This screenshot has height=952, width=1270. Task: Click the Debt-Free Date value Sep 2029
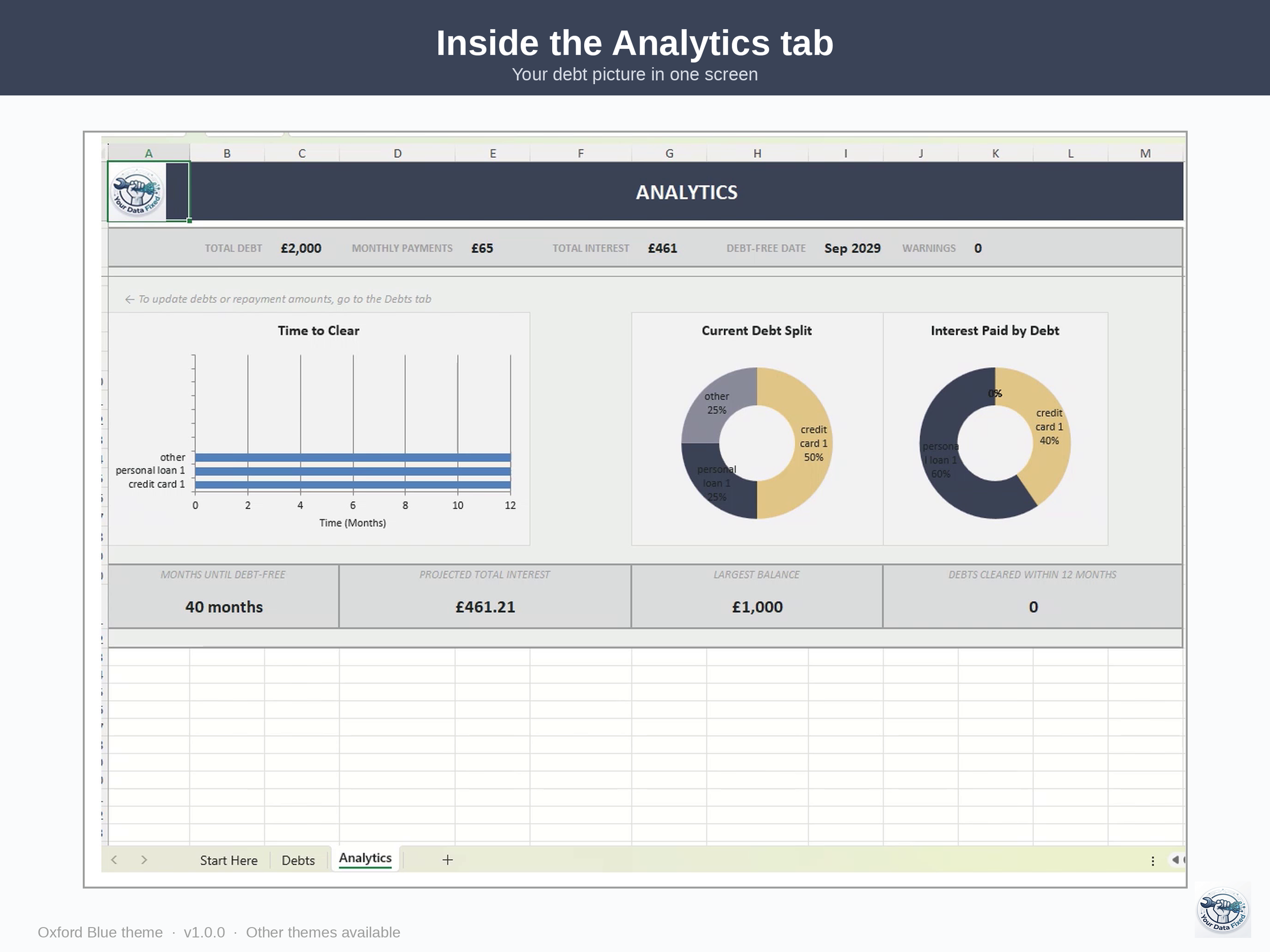pos(852,248)
